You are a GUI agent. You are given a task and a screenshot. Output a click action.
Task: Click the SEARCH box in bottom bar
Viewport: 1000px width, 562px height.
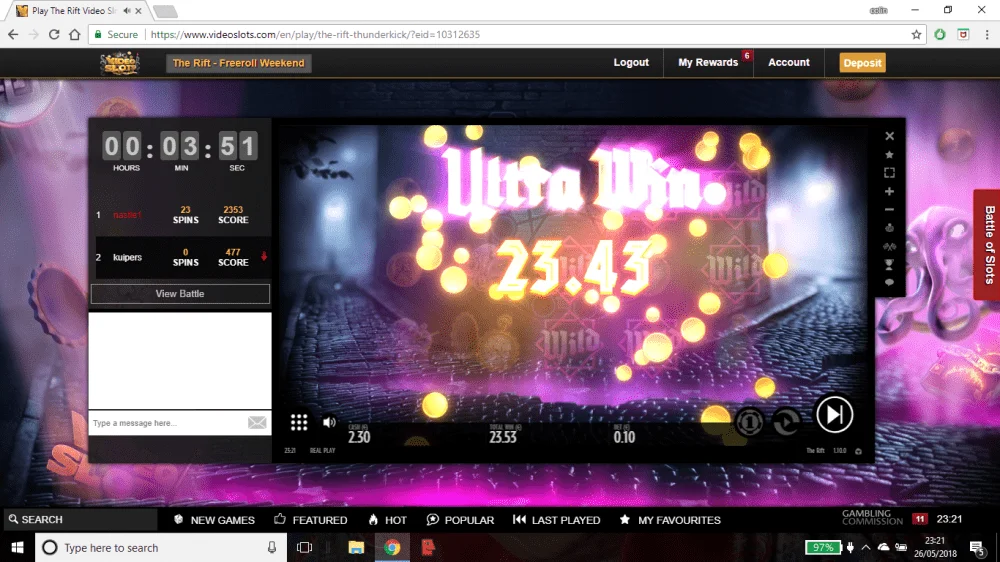point(80,519)
